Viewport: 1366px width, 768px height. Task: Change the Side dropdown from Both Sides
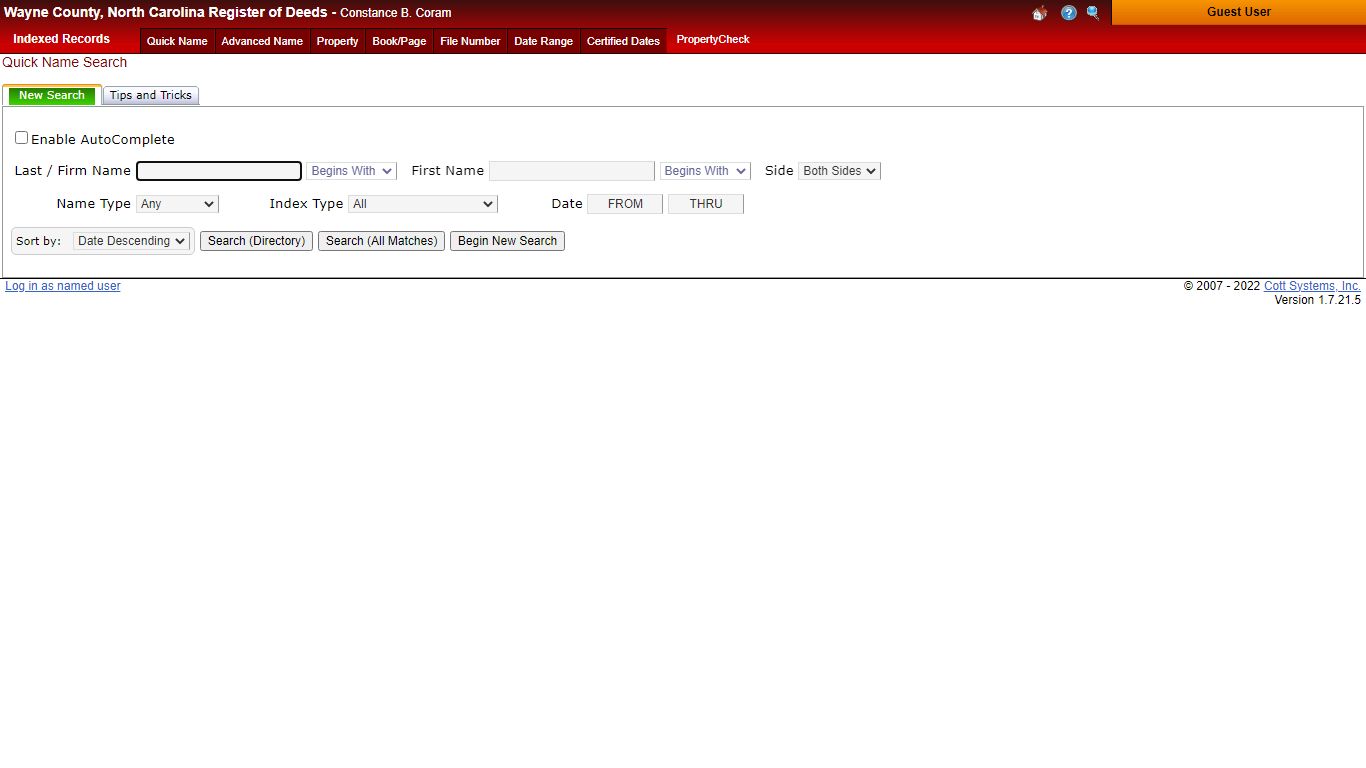[839, 171]
